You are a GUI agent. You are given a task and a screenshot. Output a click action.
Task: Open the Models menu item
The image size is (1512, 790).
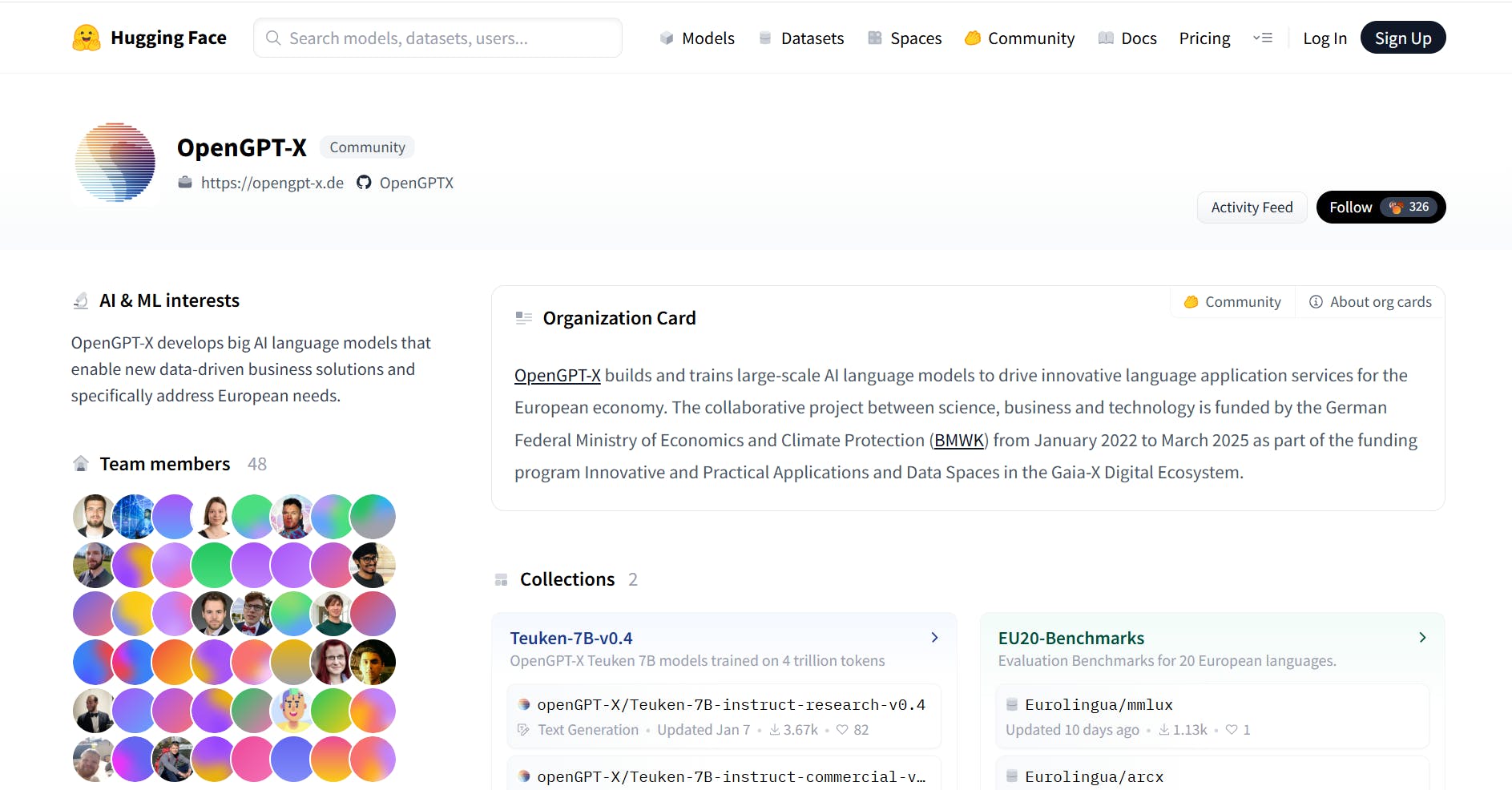pos(697,38)
